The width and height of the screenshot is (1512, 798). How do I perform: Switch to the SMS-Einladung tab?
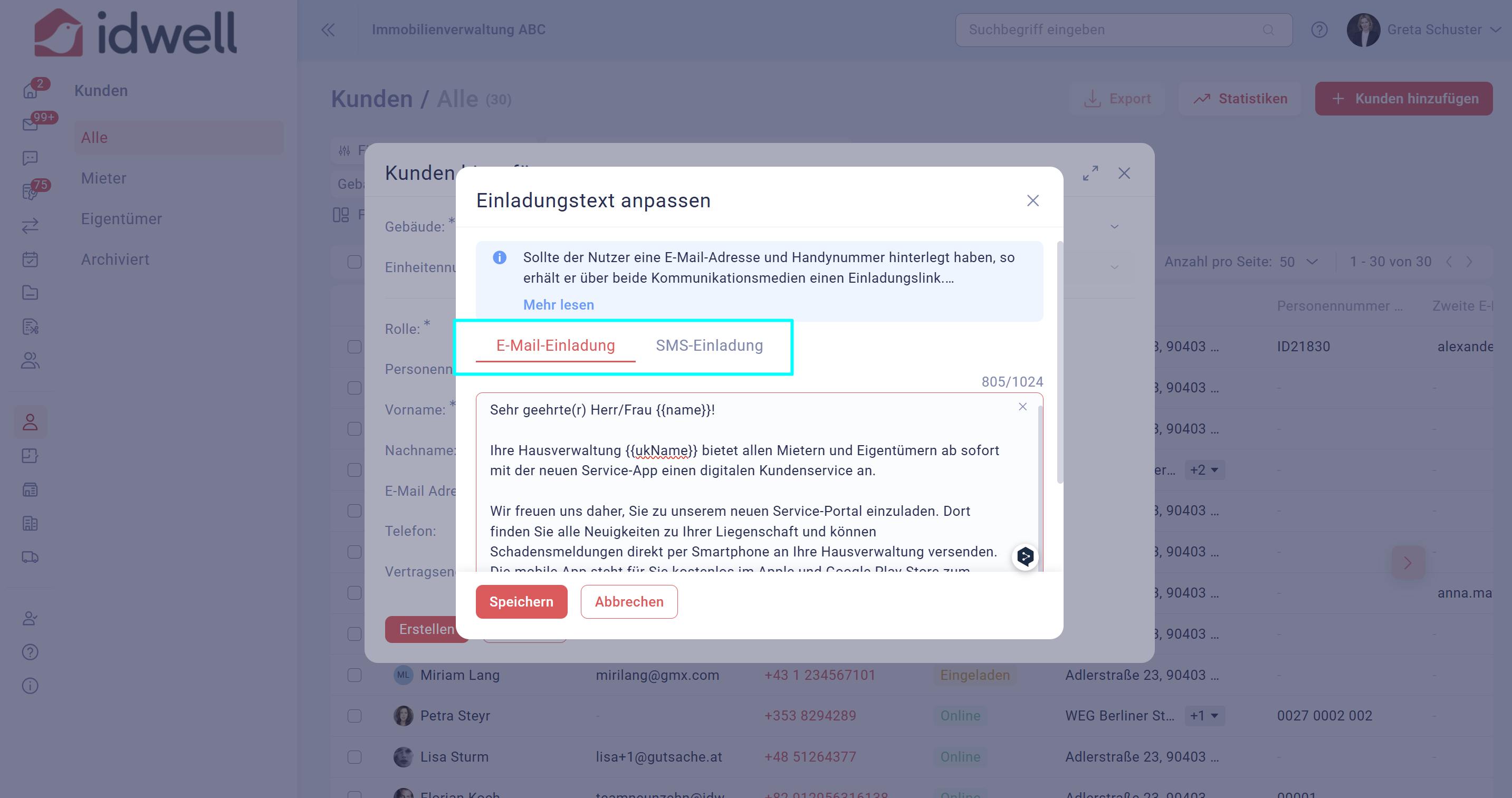(x=709, y=345)
